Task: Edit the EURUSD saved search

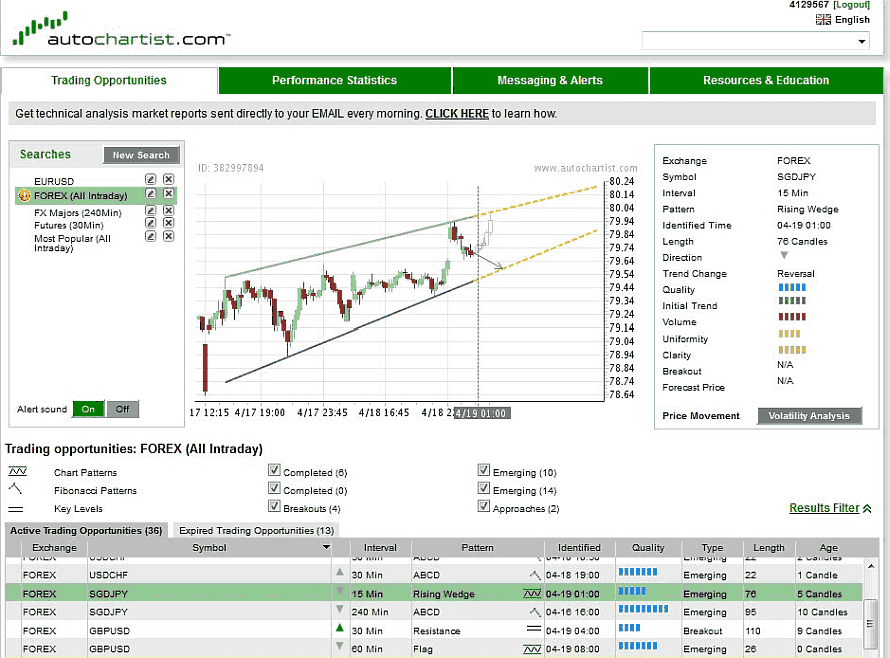Action: pyautogui.click(x=151, y=180)
